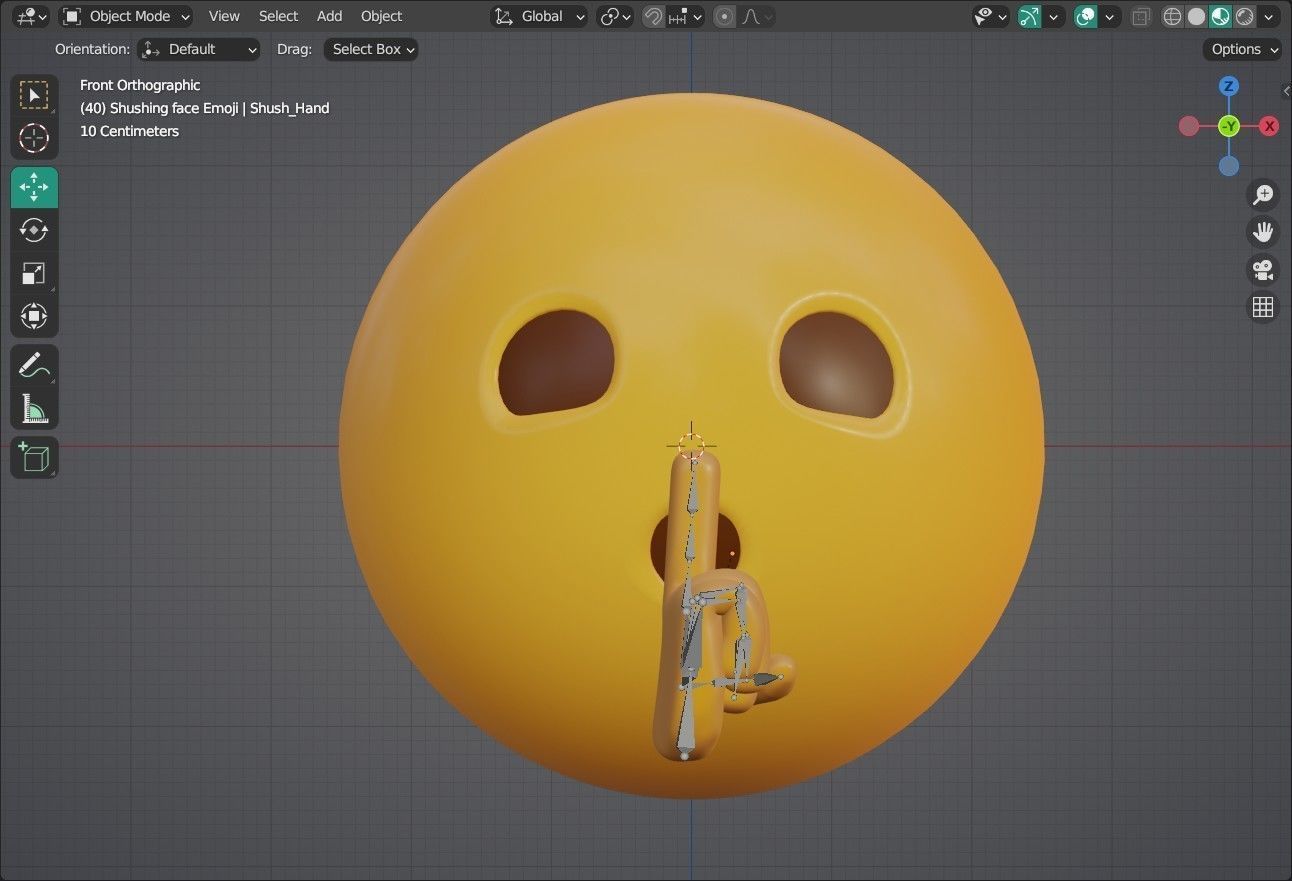Open the Object Mode dropdown
Screen dimensions: 1292x881
[125, 16]
